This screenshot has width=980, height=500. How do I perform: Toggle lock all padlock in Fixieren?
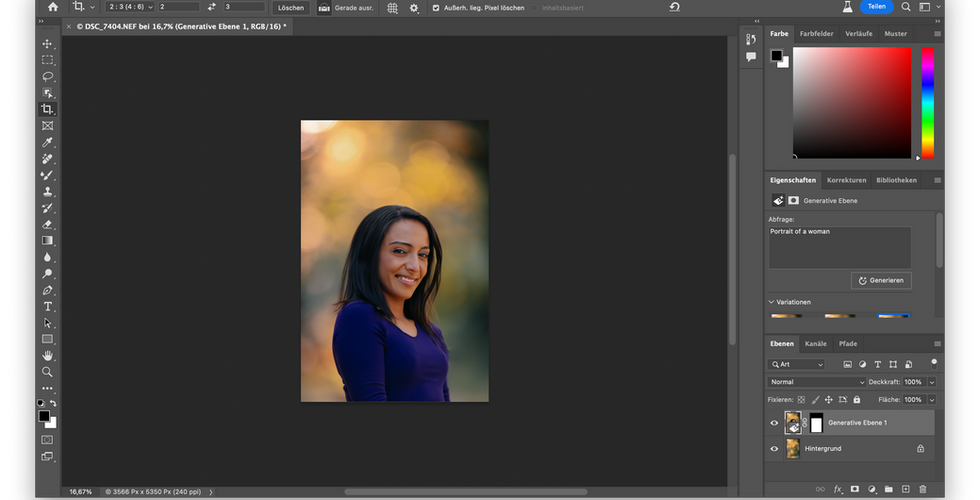point(856,399)
